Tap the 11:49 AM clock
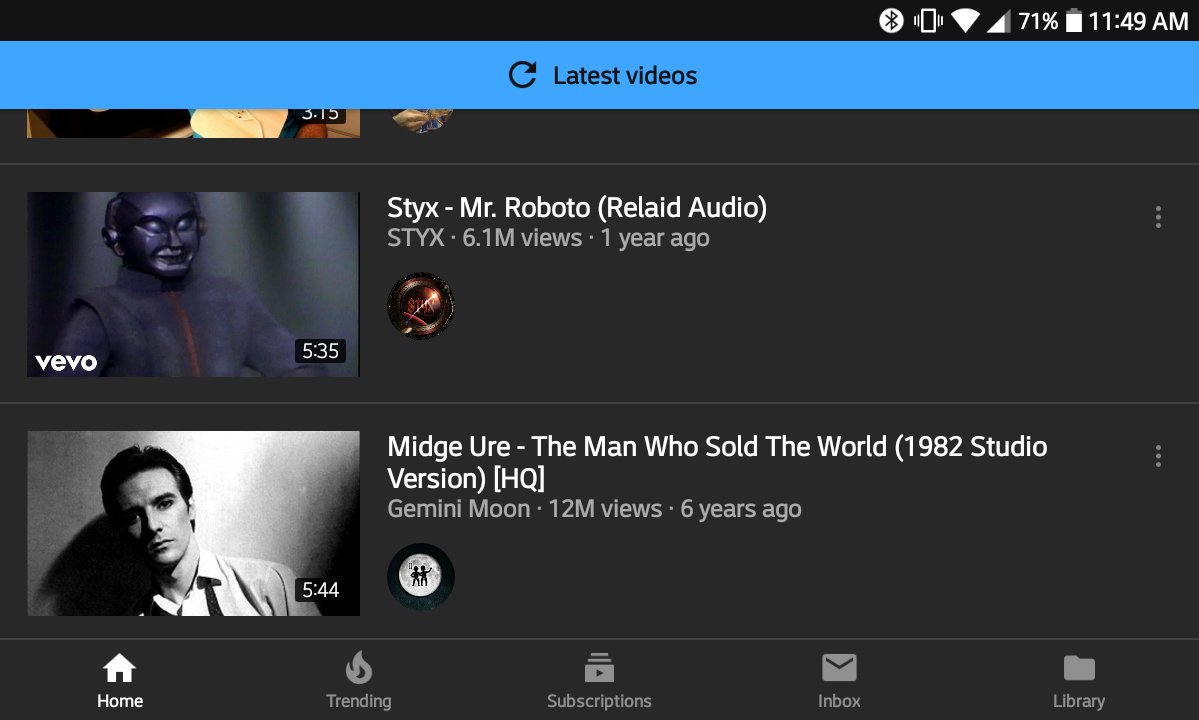 [x=1139, y=21]
